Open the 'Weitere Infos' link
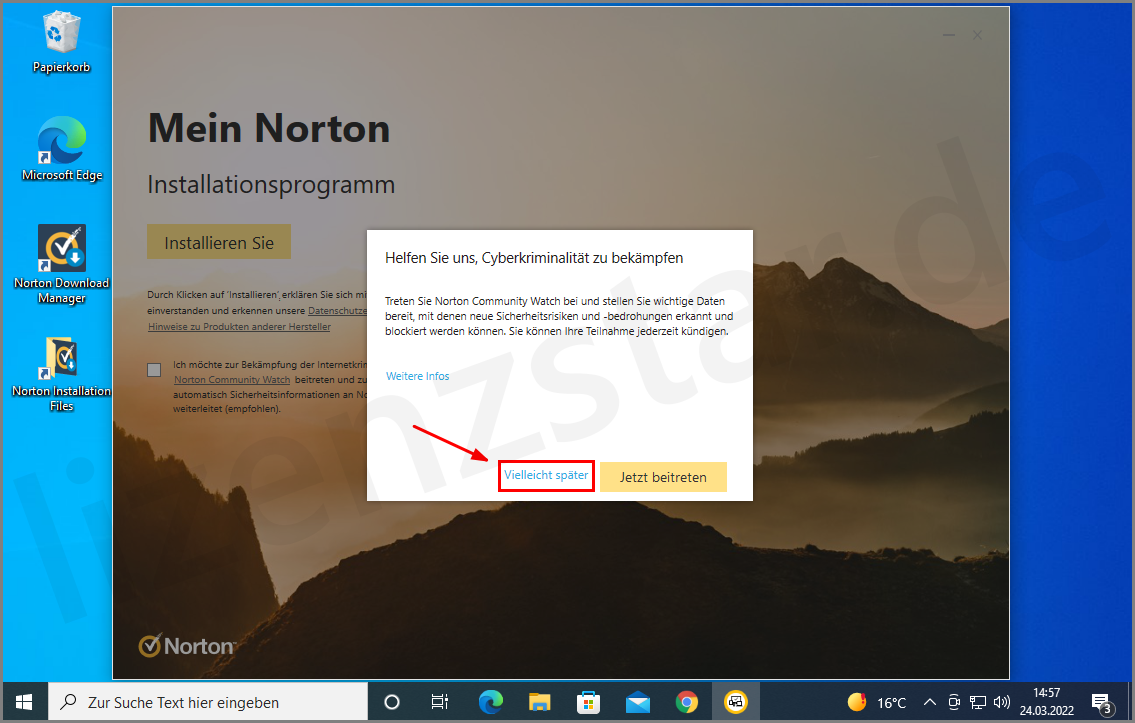 click(417, 375)
